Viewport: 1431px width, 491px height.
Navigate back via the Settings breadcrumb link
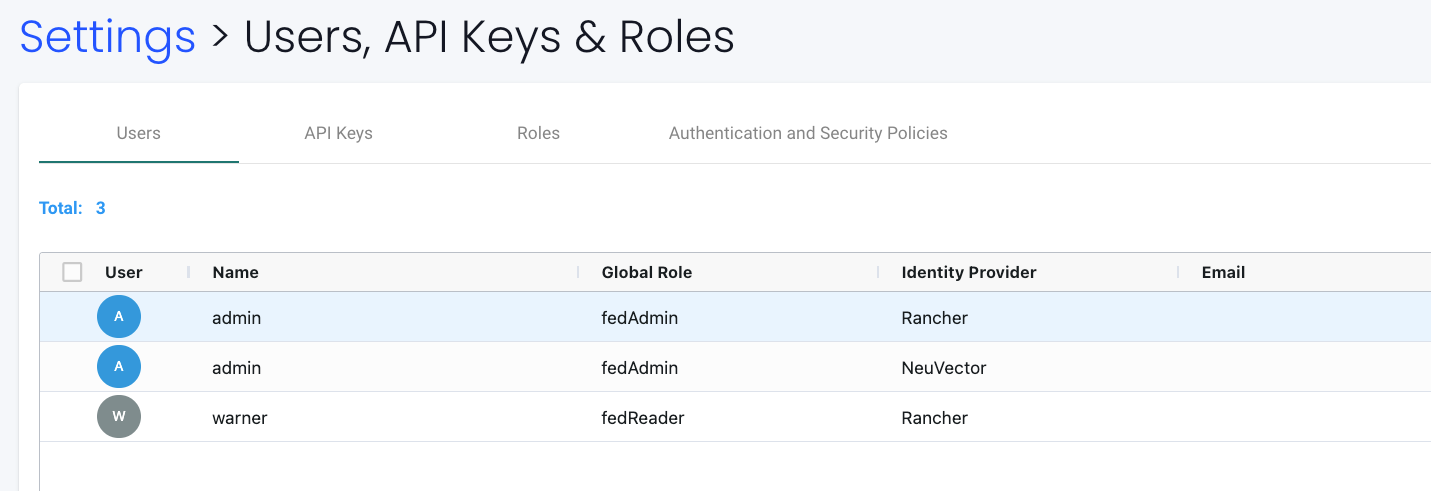coord(108,37)
